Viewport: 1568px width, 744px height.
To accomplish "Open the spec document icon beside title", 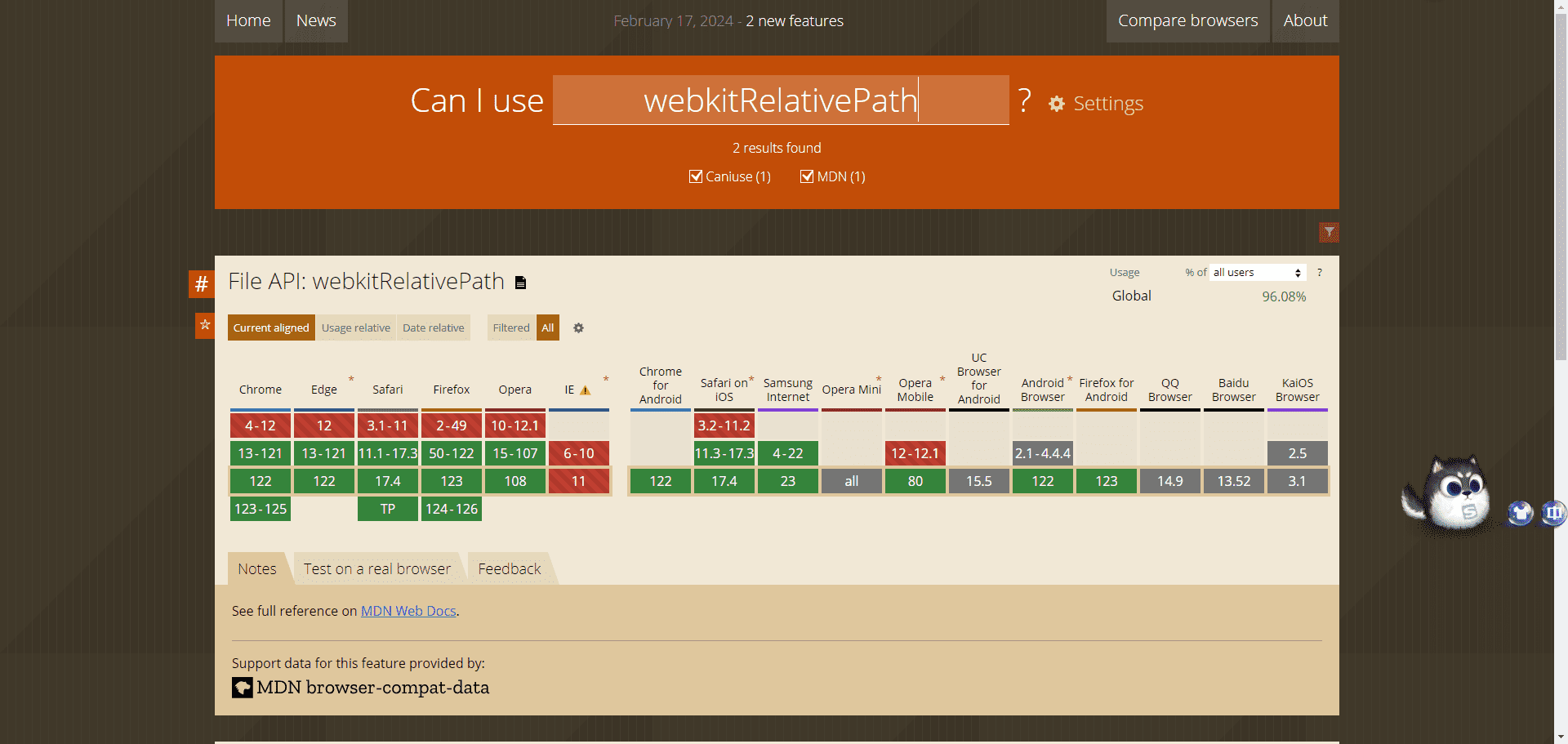I will tap(520, 283).
